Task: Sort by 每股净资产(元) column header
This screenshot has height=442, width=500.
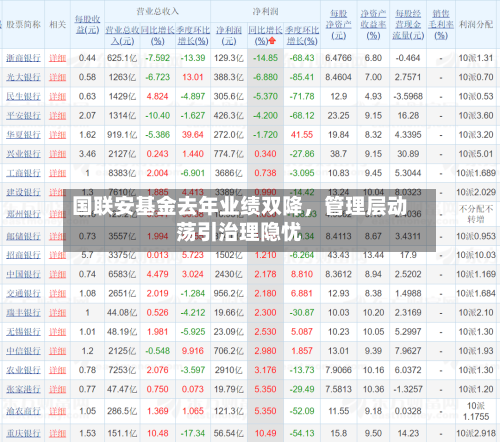Action: [x=339, y=24]
